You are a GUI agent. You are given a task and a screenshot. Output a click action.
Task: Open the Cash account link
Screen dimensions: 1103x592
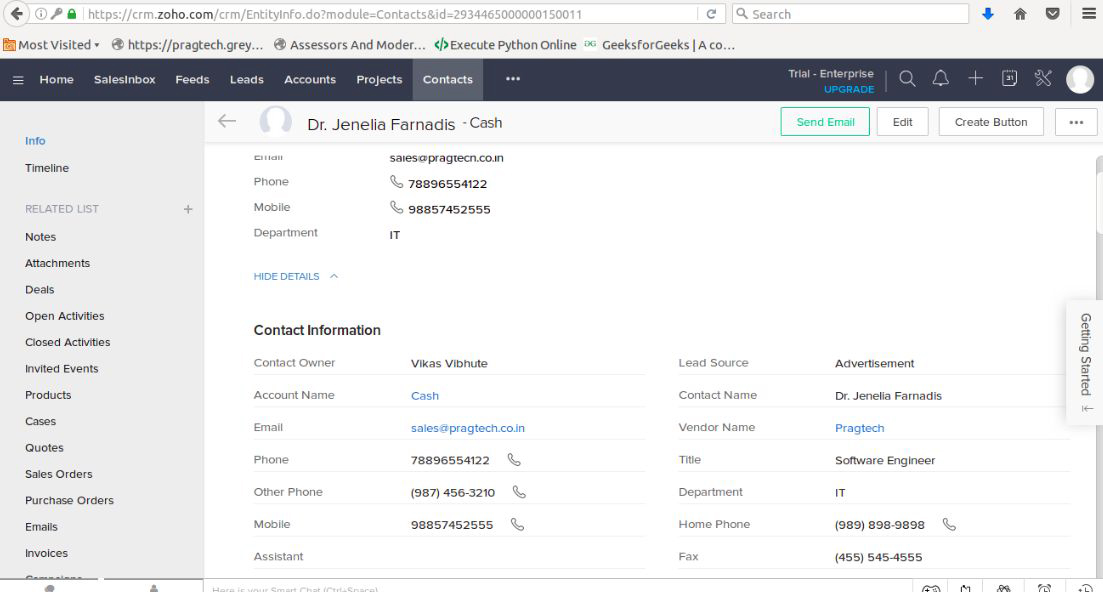pos(425,396)
